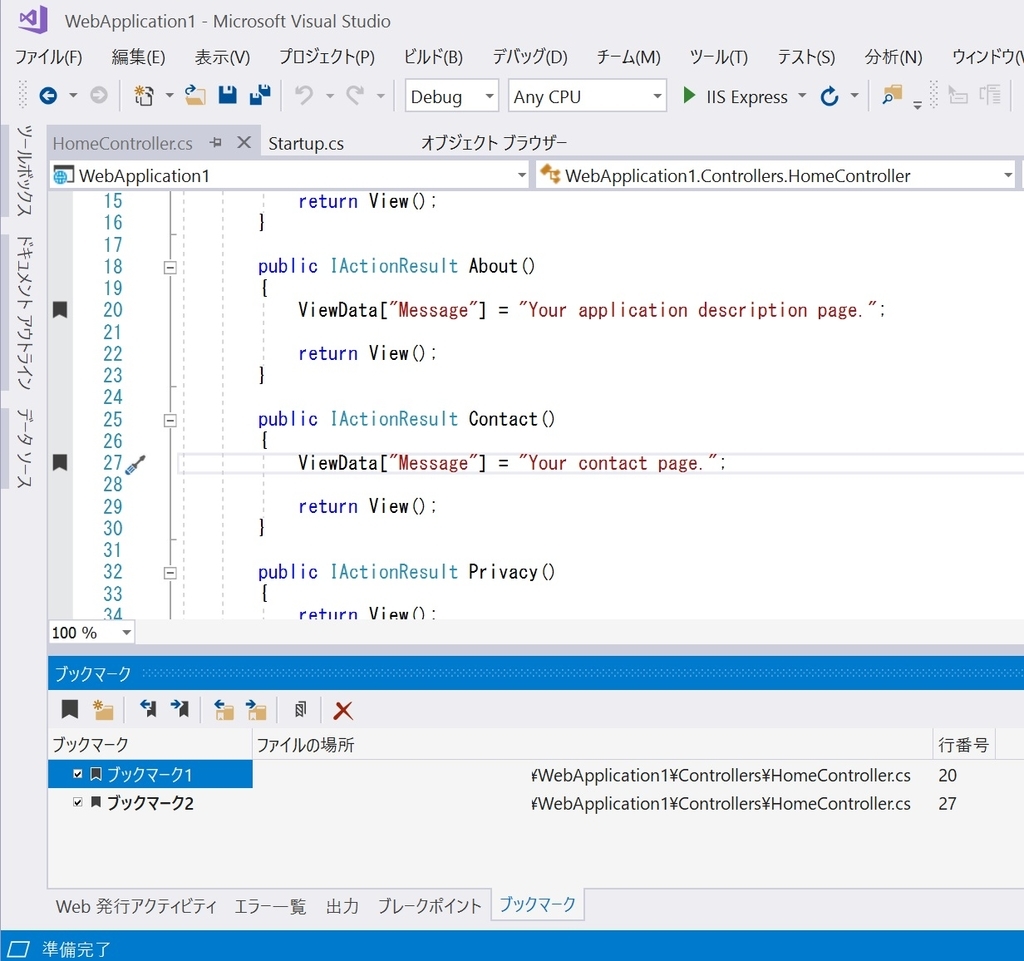
Task: Jump to next bookmark in folder
Action: (256, 709)
